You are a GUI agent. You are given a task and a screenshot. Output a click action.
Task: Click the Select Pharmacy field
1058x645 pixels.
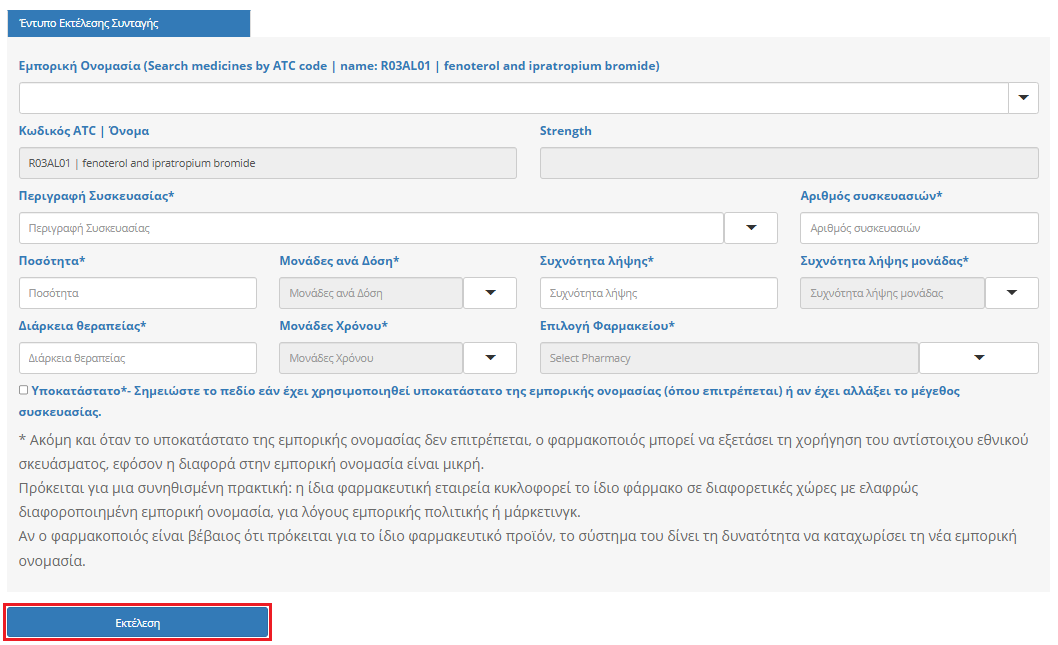(x=729, y=358)
